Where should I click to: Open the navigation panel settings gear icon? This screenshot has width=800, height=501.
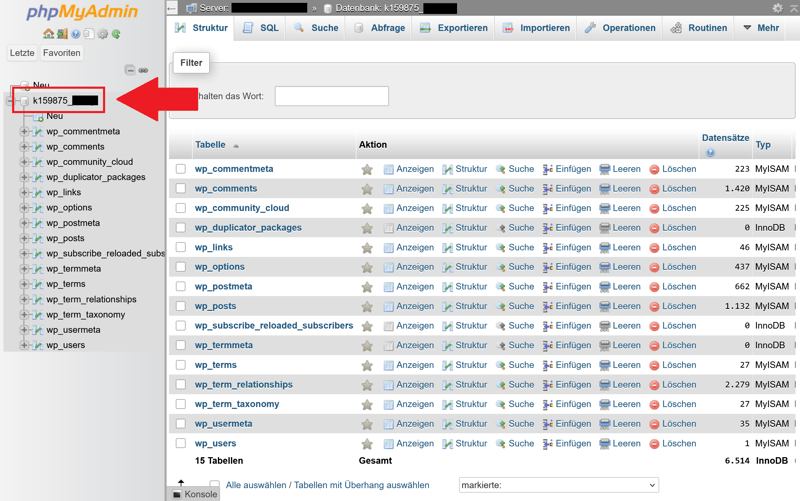click(x=102, y=34)
